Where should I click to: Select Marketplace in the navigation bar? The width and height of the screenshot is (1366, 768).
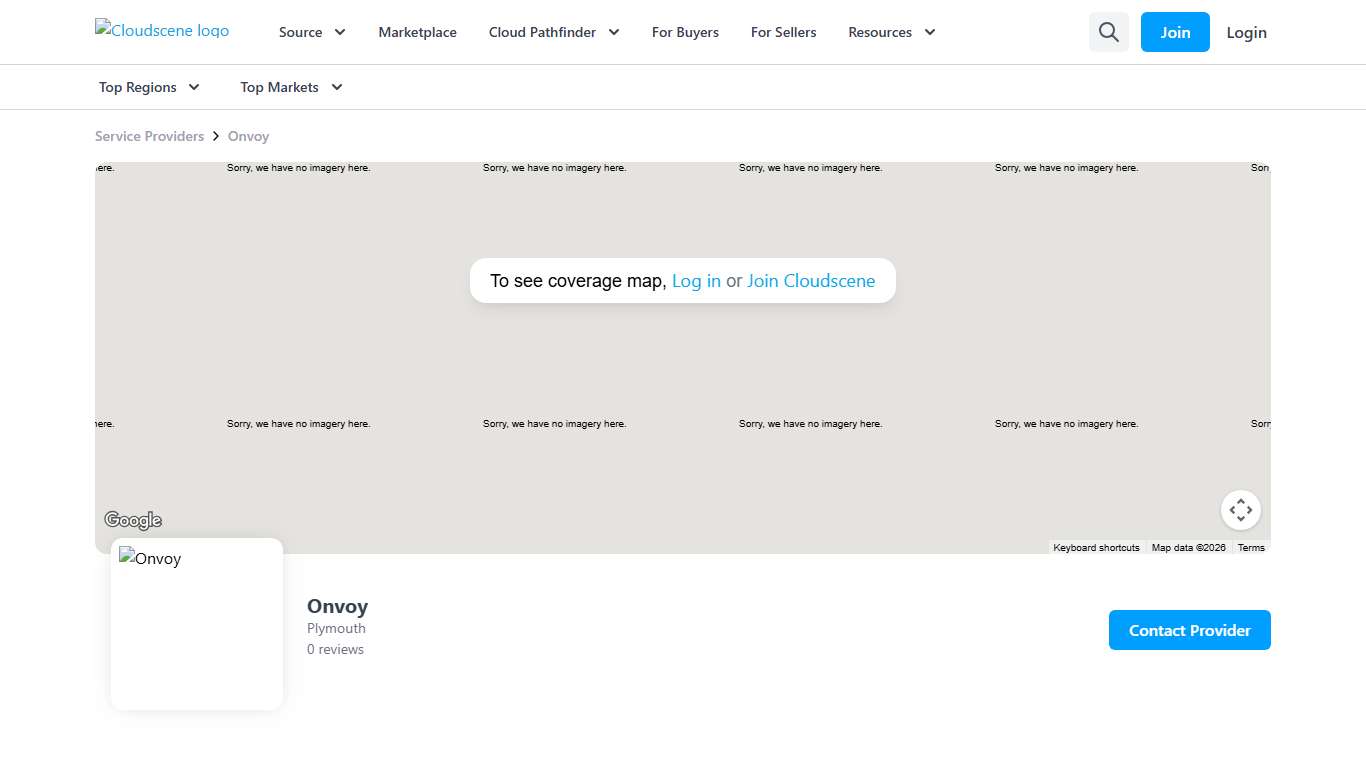coord(417,32)
